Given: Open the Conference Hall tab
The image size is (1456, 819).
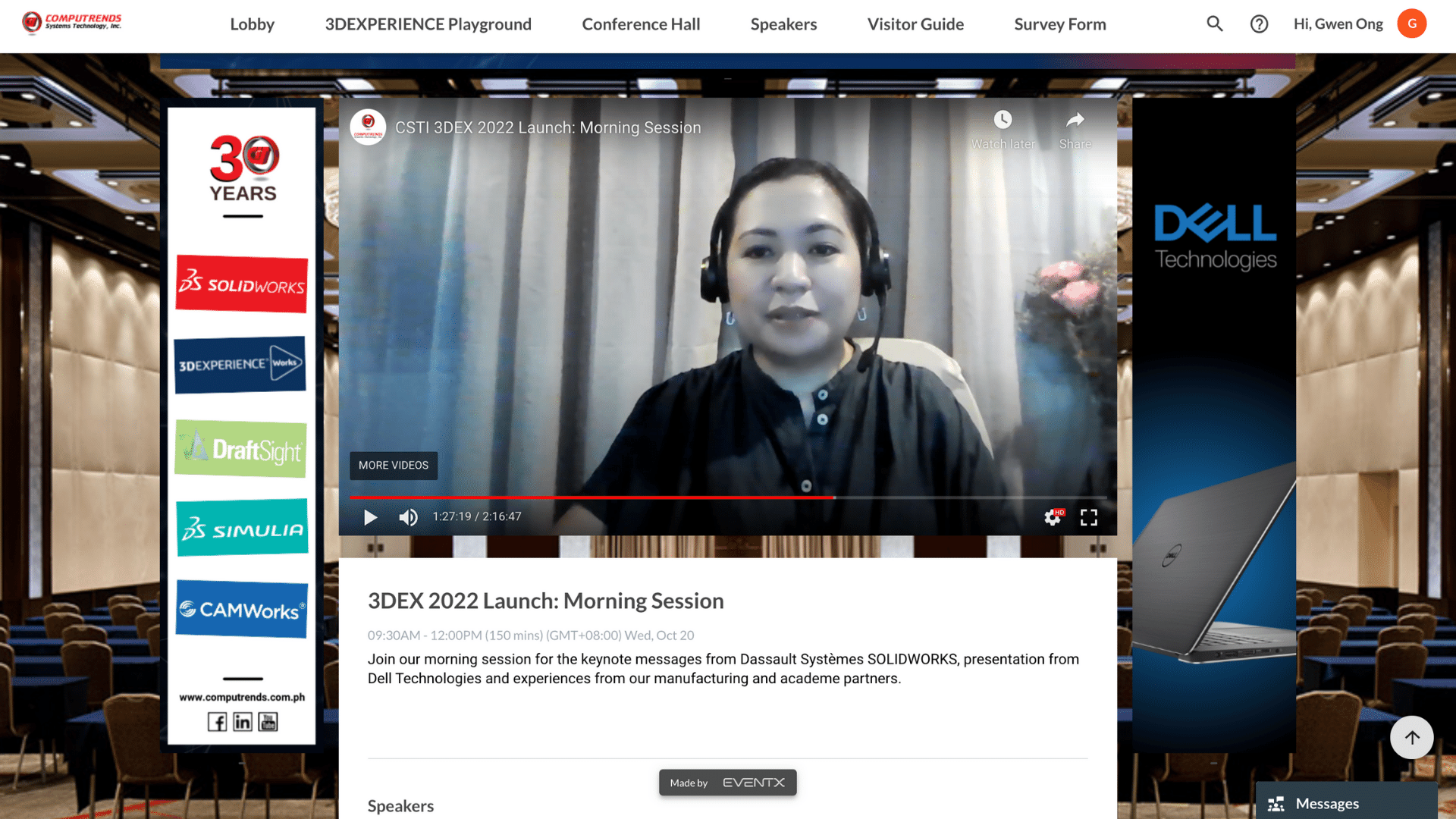Looking at the screenshot, I should (x=641, y=24).
